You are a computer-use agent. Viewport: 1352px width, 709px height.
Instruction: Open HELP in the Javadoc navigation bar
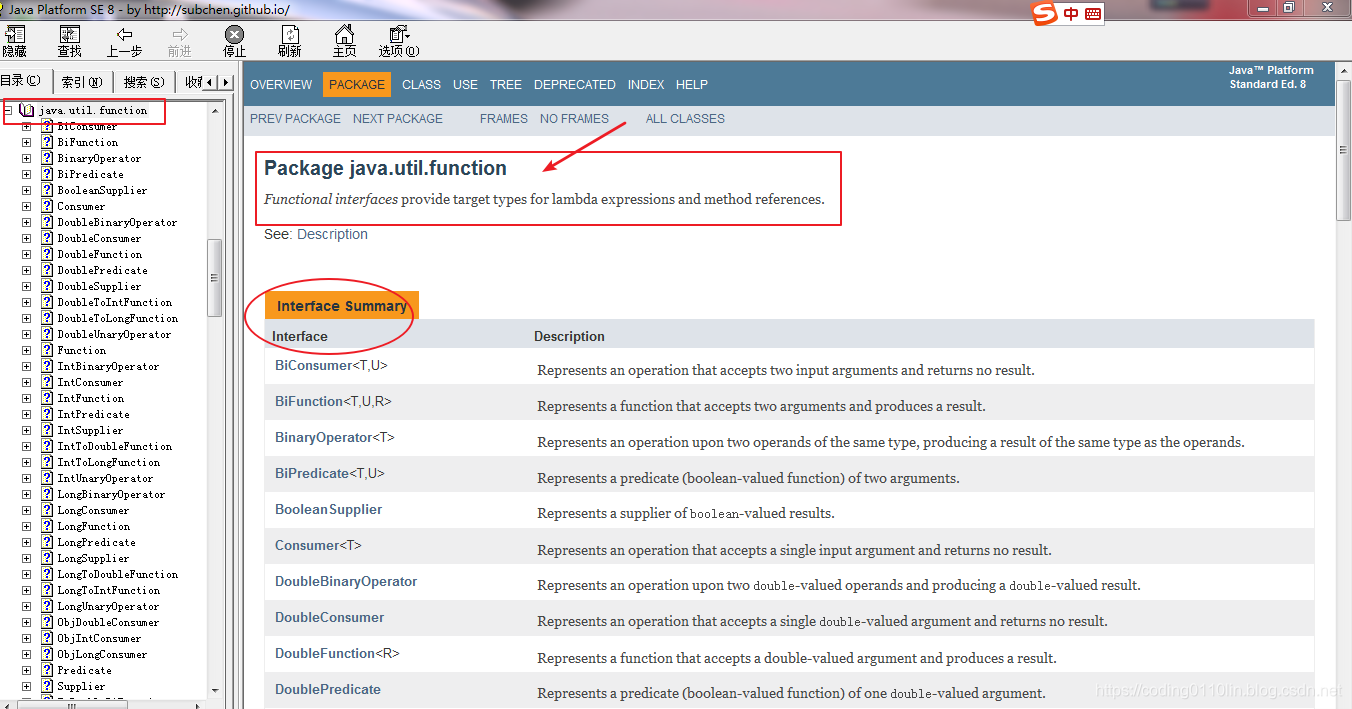click(692, 85)
